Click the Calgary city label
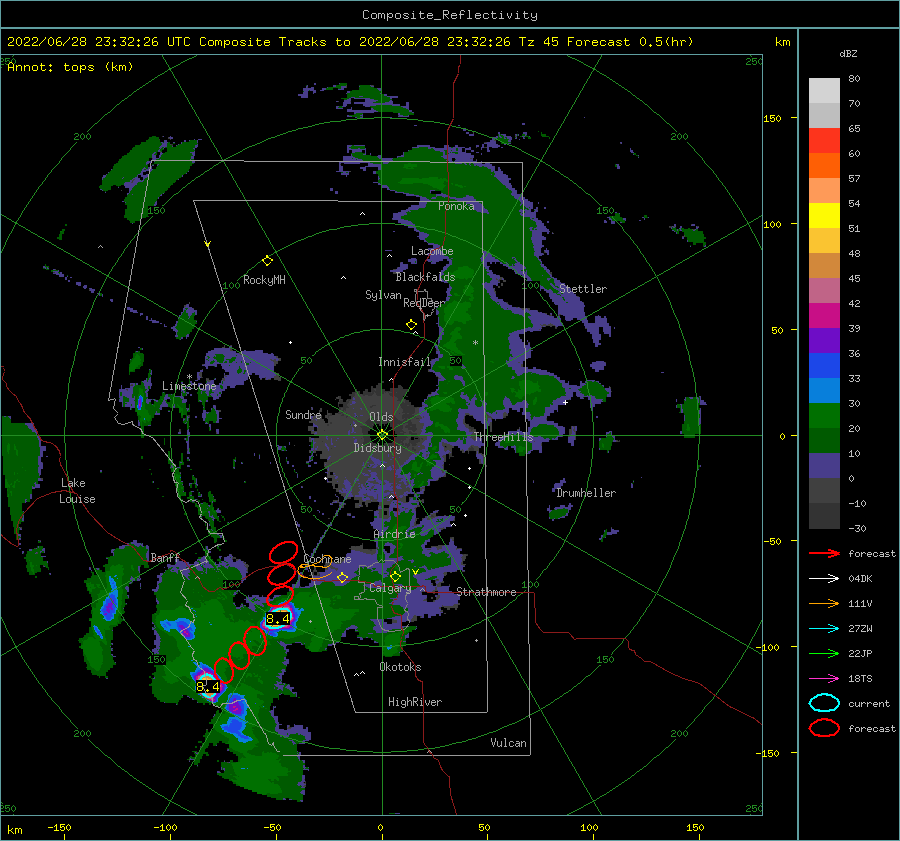This screenshot has height=841, width=900. tap(390, 588)
